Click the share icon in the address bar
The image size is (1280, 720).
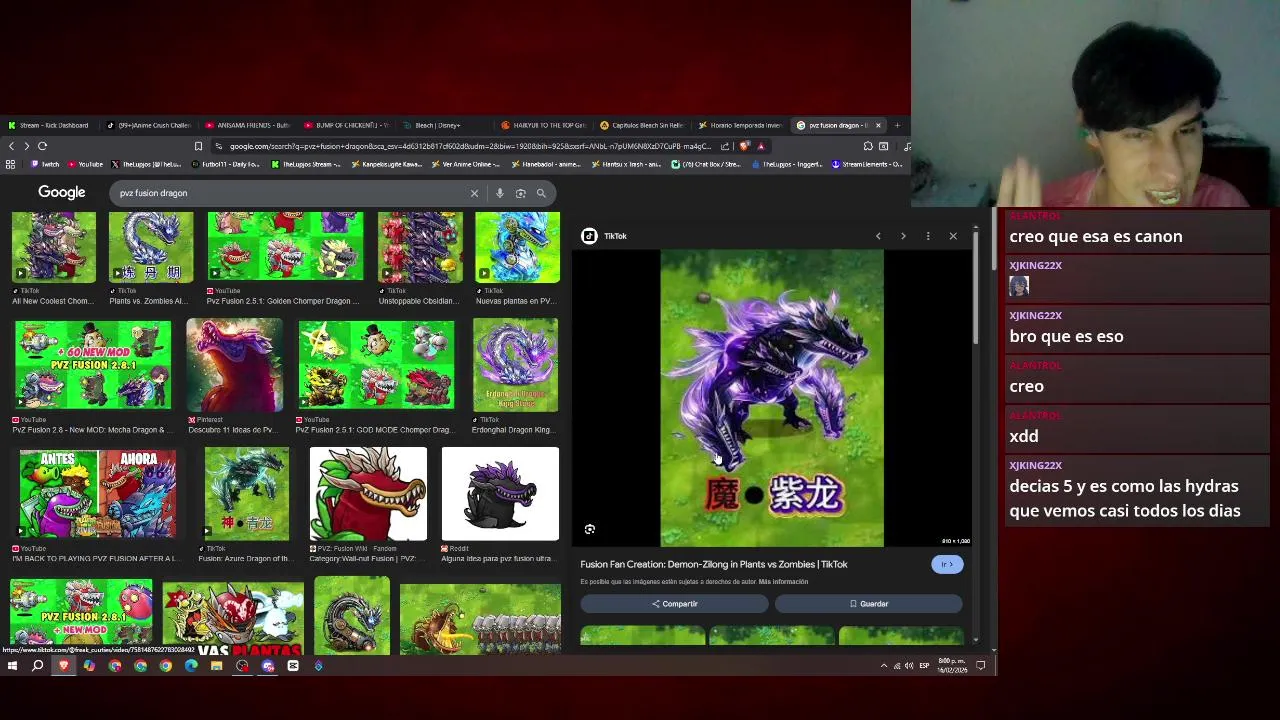tap(725, 146)
